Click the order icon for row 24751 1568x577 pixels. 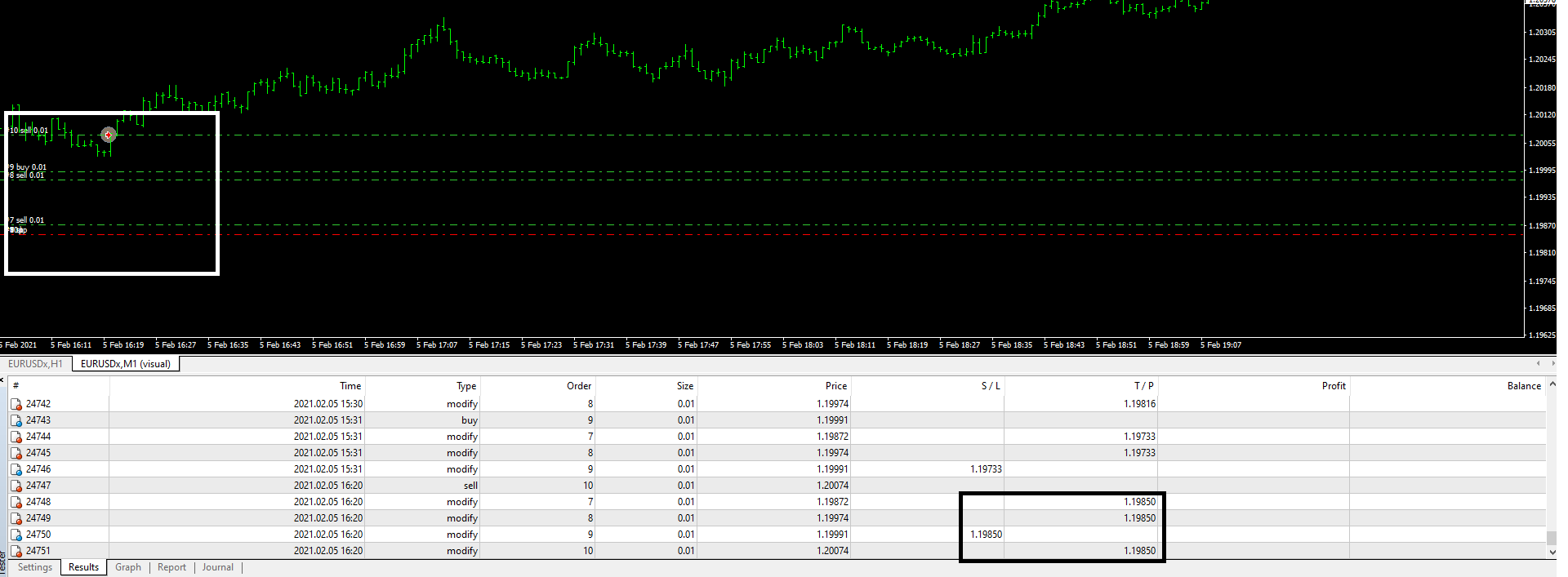point(16,551)
